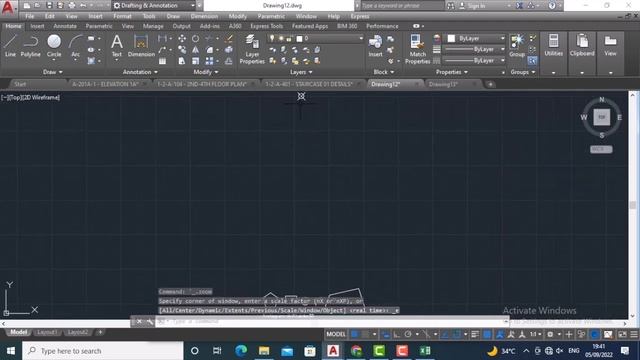Expand the Layers panel
This screenshot has height=360, width=640.
pyautogui.click(x=301, y=72)
